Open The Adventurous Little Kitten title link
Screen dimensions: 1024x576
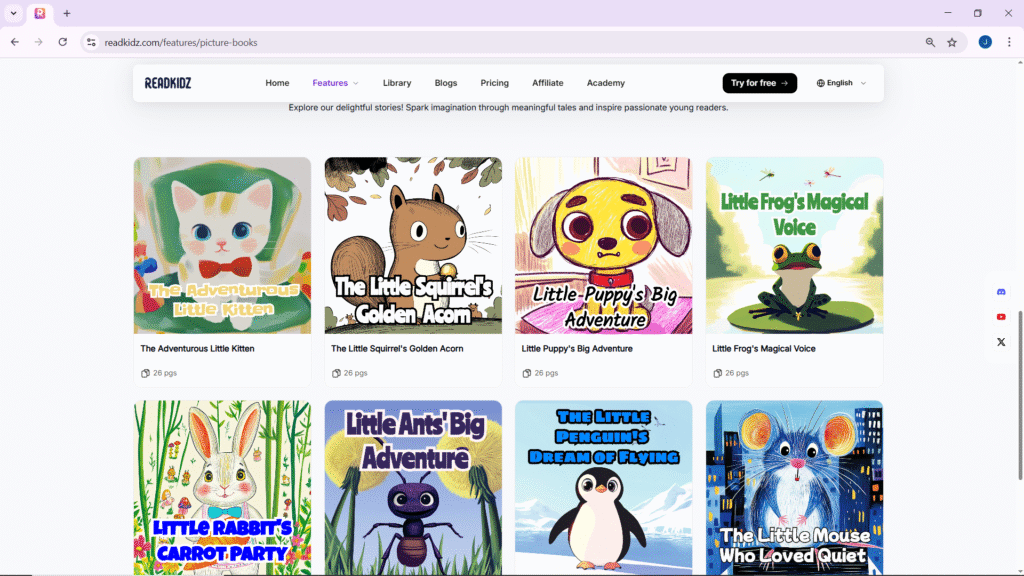[x=197, y=349]
